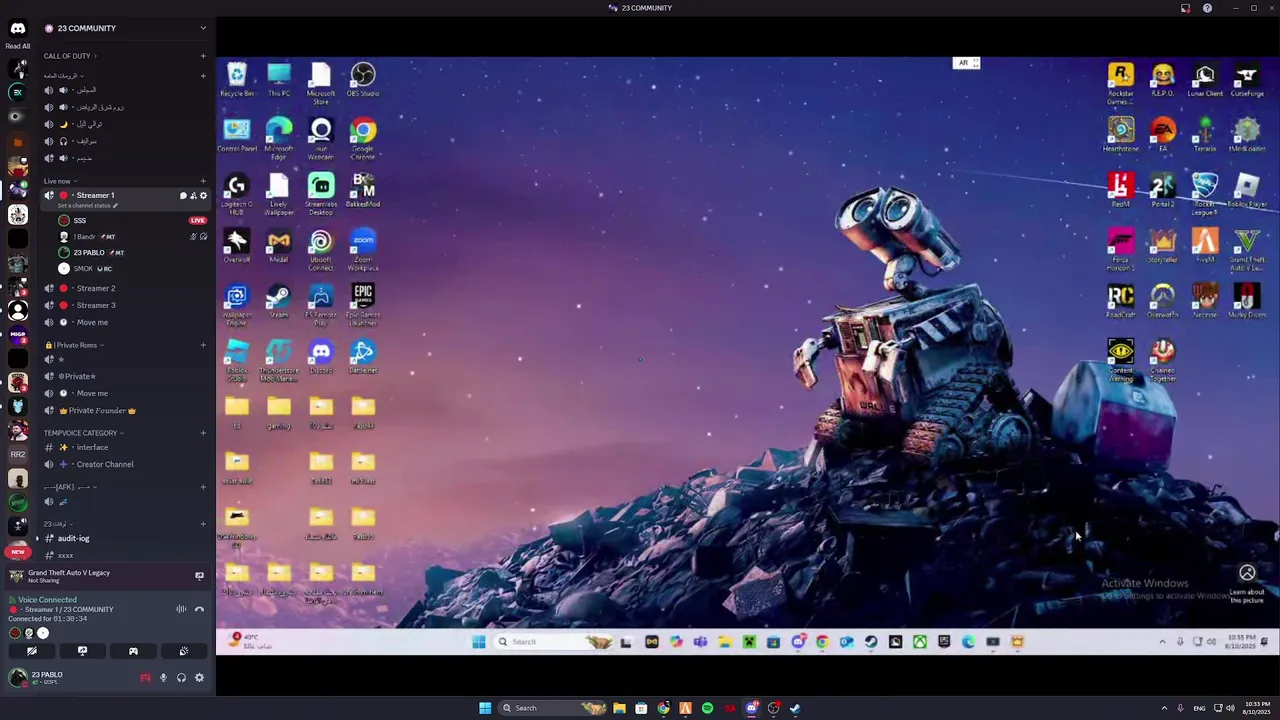Add a channel to Live now category

pyautogui.click(x=203, y=181)
